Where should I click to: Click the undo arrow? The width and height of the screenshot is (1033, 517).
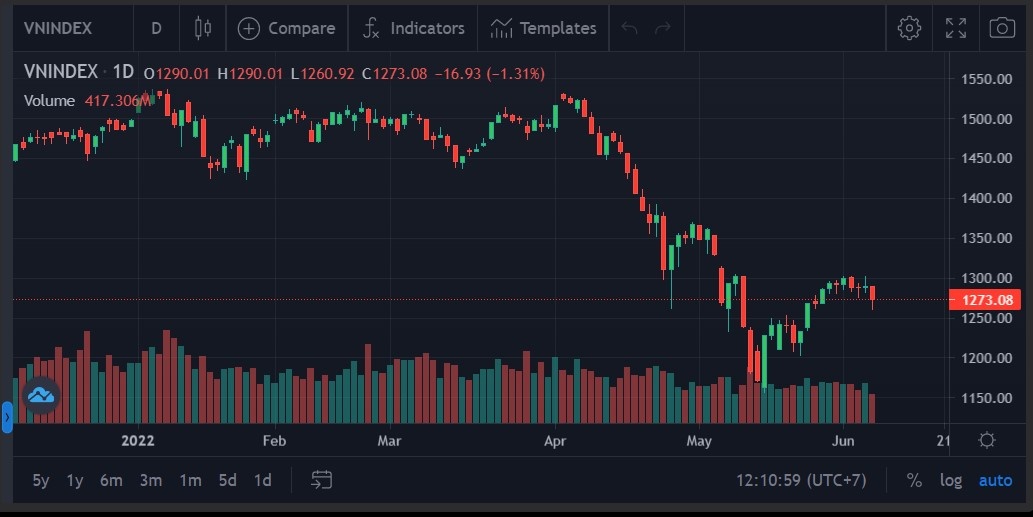tap(629, 28)
